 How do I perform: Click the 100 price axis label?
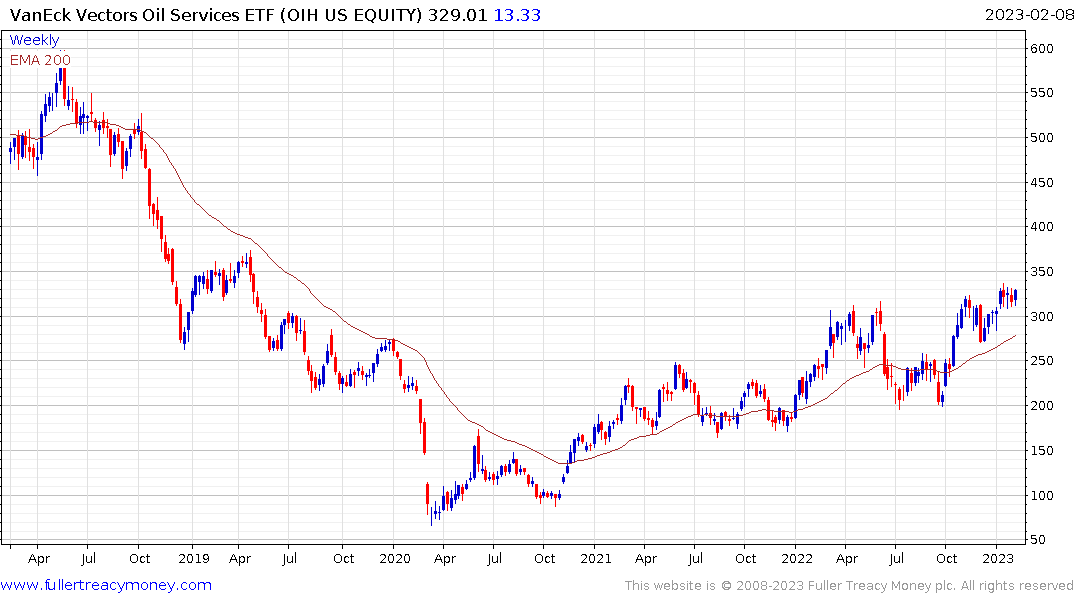[1041, 495]
